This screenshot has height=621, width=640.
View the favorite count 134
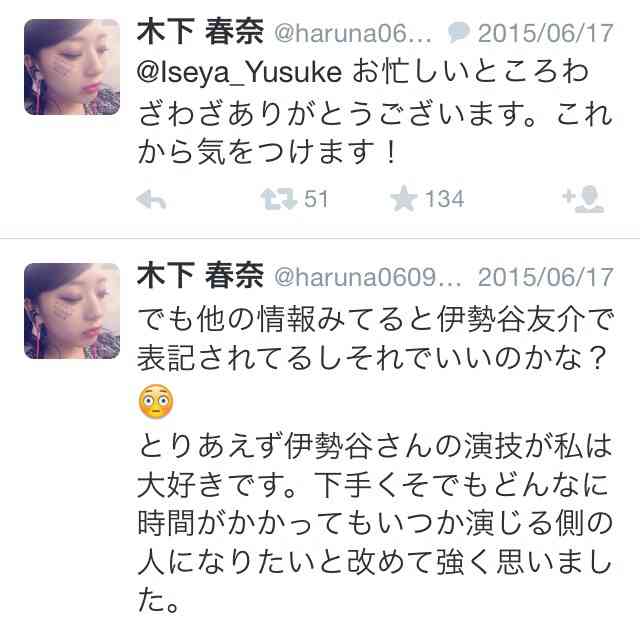tap(444, 199)
